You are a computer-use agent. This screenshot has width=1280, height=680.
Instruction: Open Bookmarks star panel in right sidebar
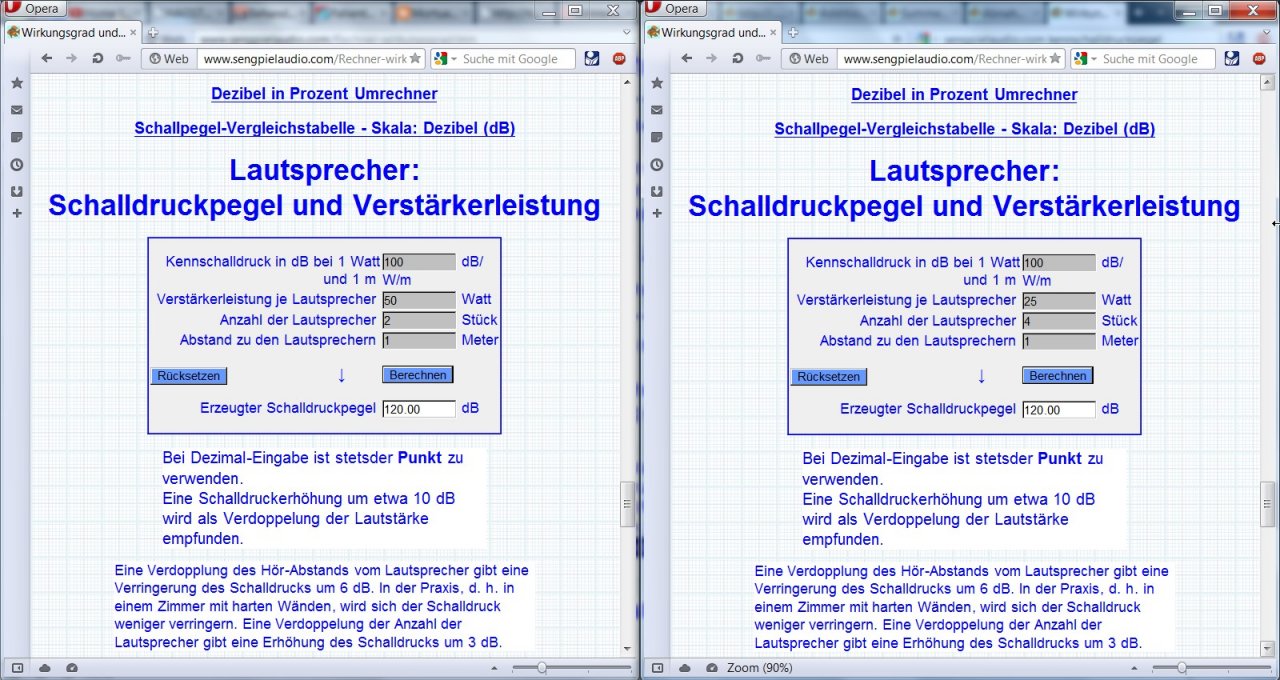pyautogui.click(x=656, y=83)
